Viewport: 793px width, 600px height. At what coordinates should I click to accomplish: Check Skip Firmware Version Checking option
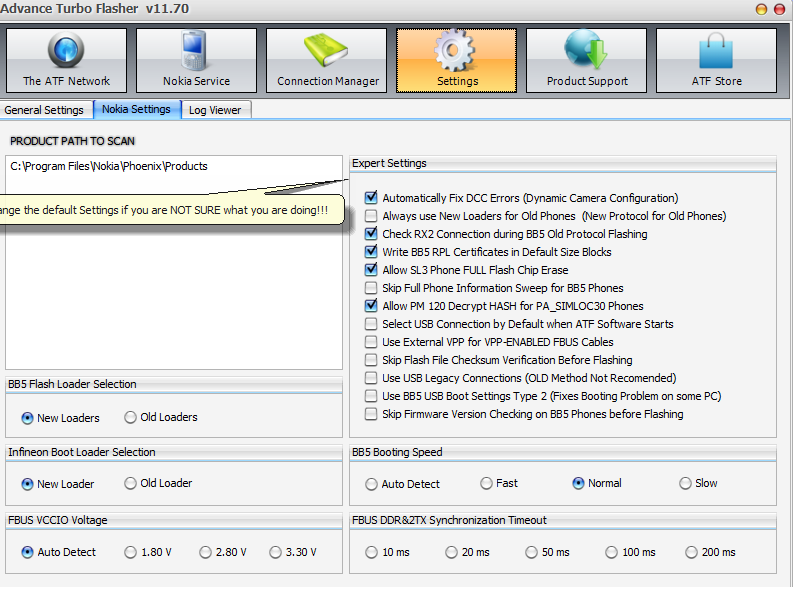tap(371, 414)
